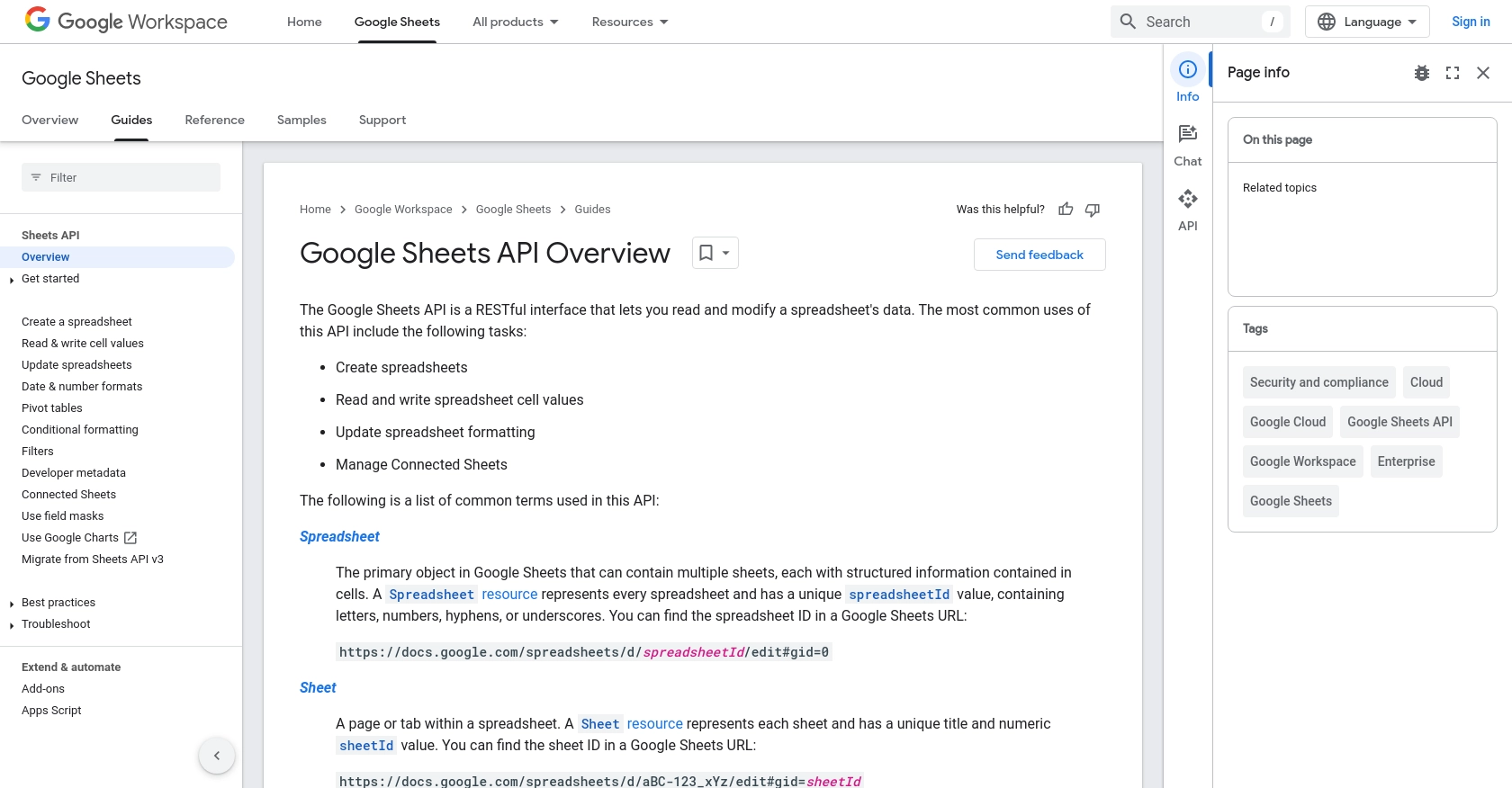The image size is (1512, 788).
Task: Open Update spreadsheets guide
Action: pos(76,365)
